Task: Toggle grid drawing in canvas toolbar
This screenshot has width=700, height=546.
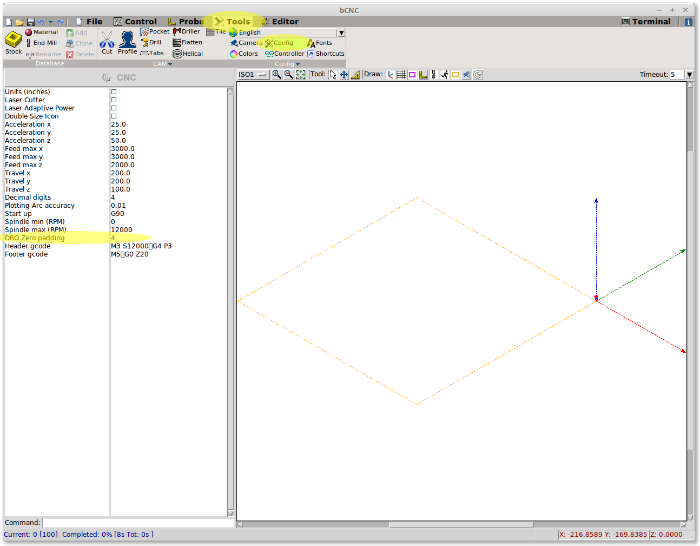Action: click(x=401, y=75)
